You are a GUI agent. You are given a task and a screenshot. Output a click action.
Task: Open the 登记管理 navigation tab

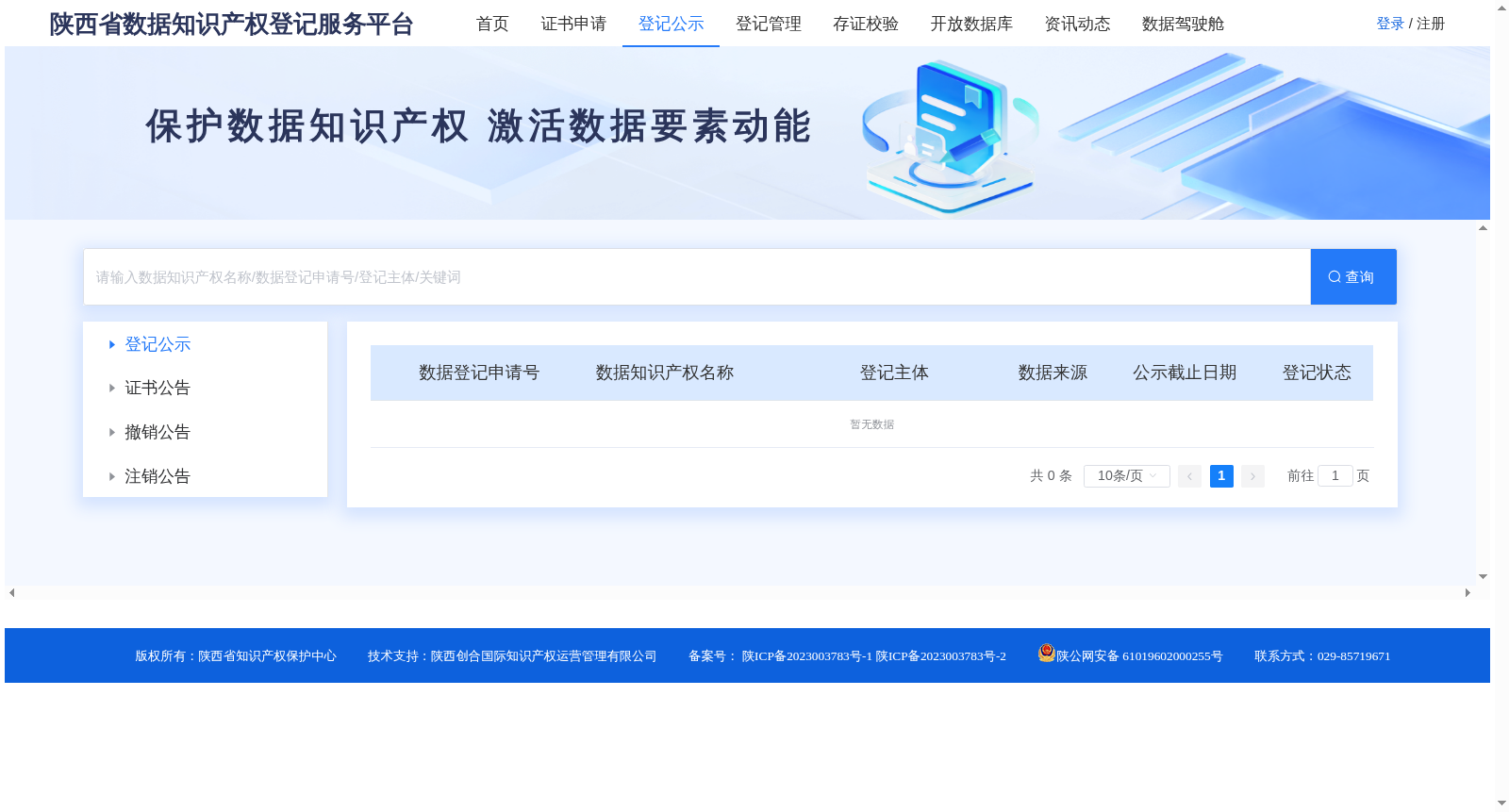[x=769, y=24]
